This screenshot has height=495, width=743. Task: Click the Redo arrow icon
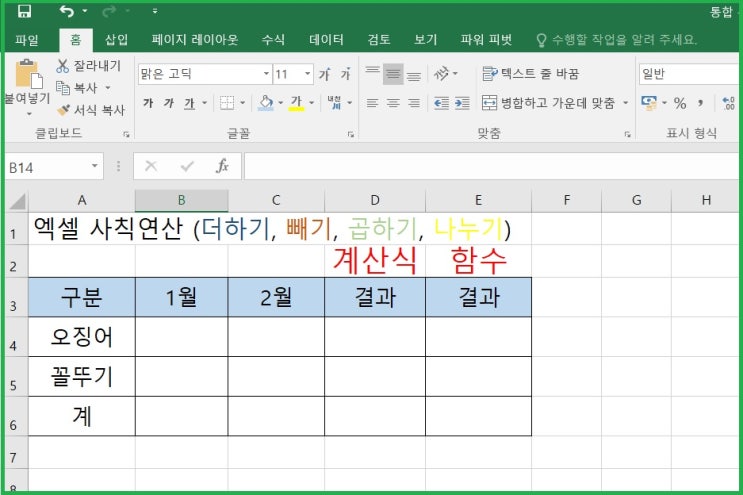(109, 11)
